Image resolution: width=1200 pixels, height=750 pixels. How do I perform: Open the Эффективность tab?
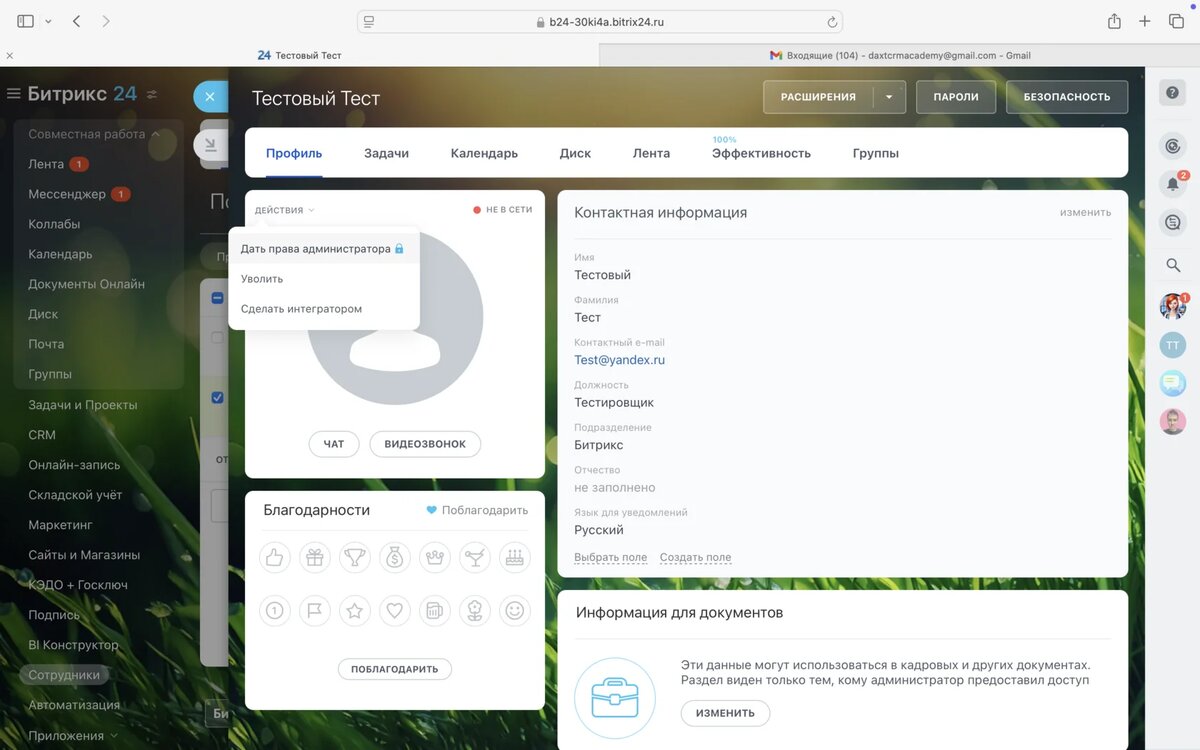[761, 153]
